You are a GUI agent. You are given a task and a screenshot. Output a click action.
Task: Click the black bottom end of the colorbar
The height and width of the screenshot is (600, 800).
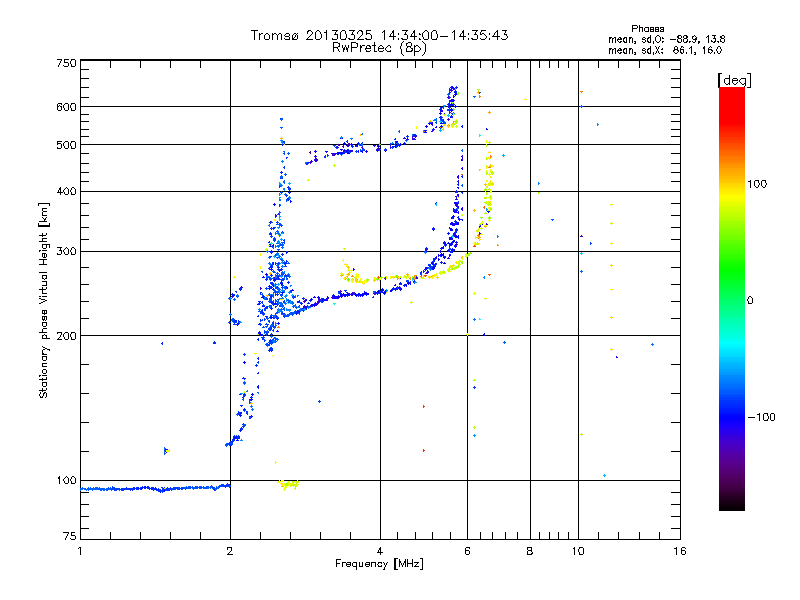click(732, 503)
